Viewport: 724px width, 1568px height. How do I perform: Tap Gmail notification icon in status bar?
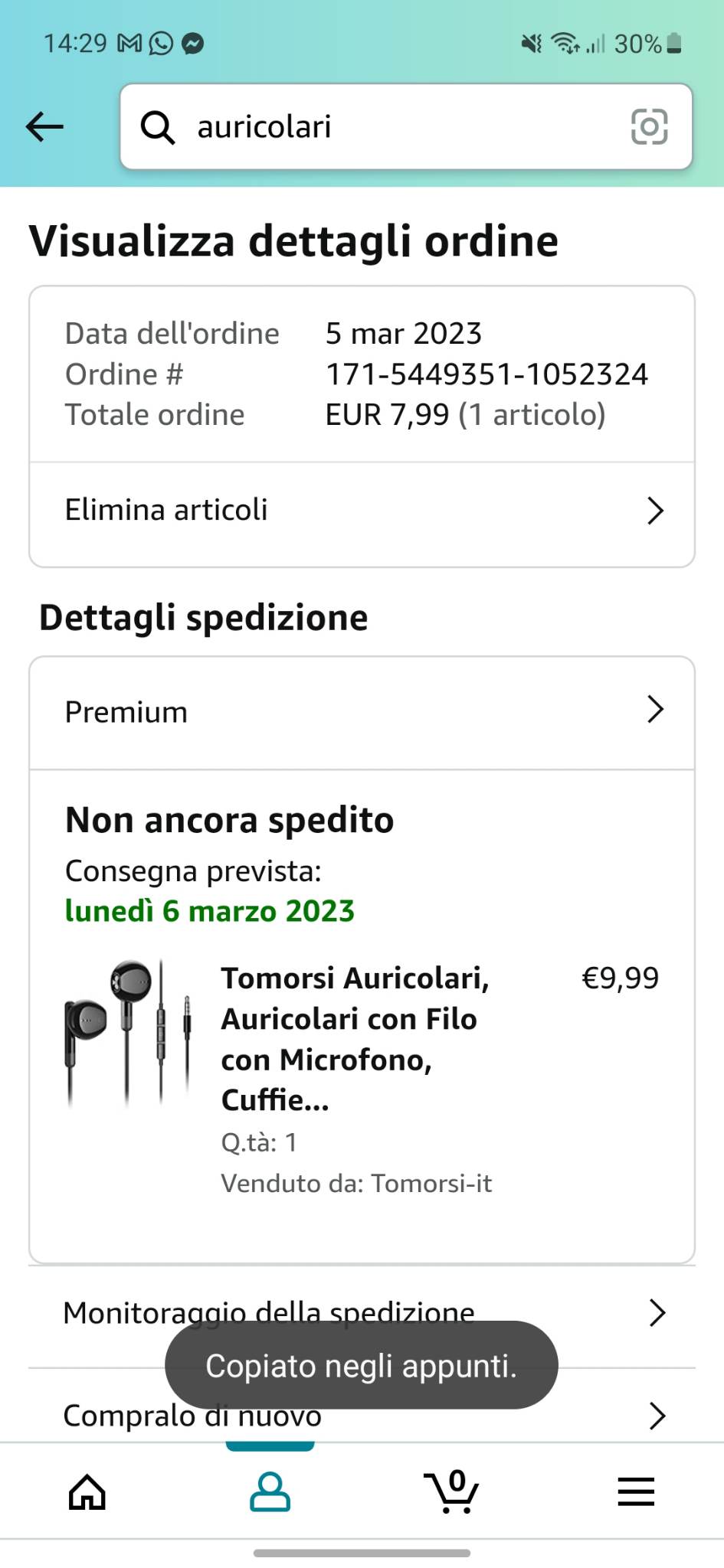(x=129, y=44)
